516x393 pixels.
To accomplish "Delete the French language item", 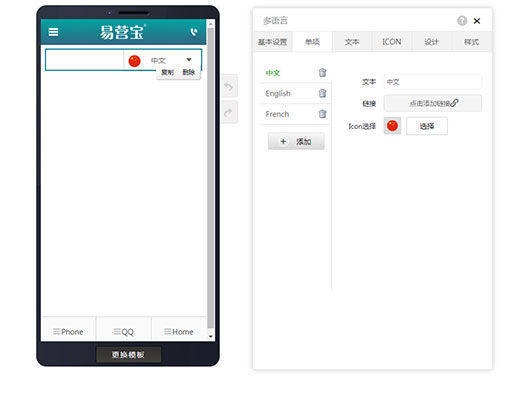I will click(x=322, y=114).
